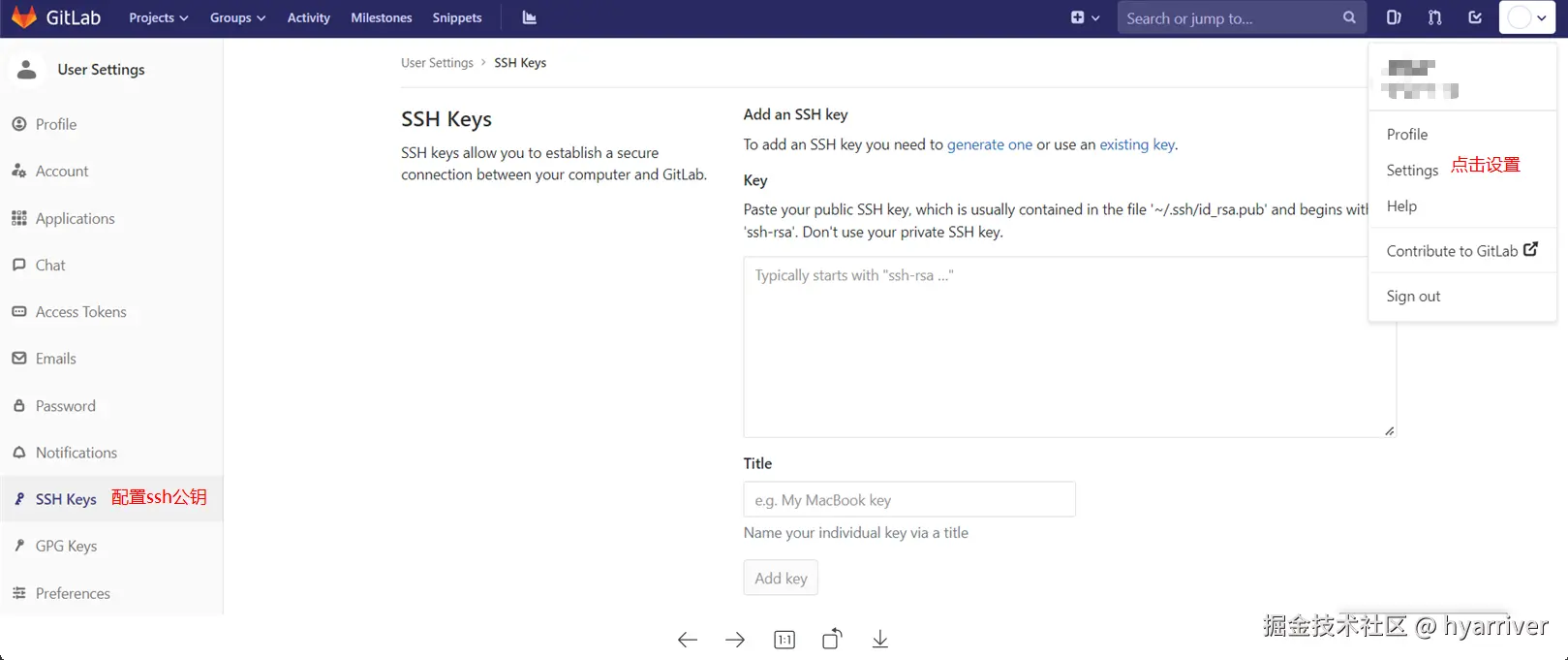Click the download arrow icon below image
Viewport: 1568px width, 660px height.
(879, 639)
